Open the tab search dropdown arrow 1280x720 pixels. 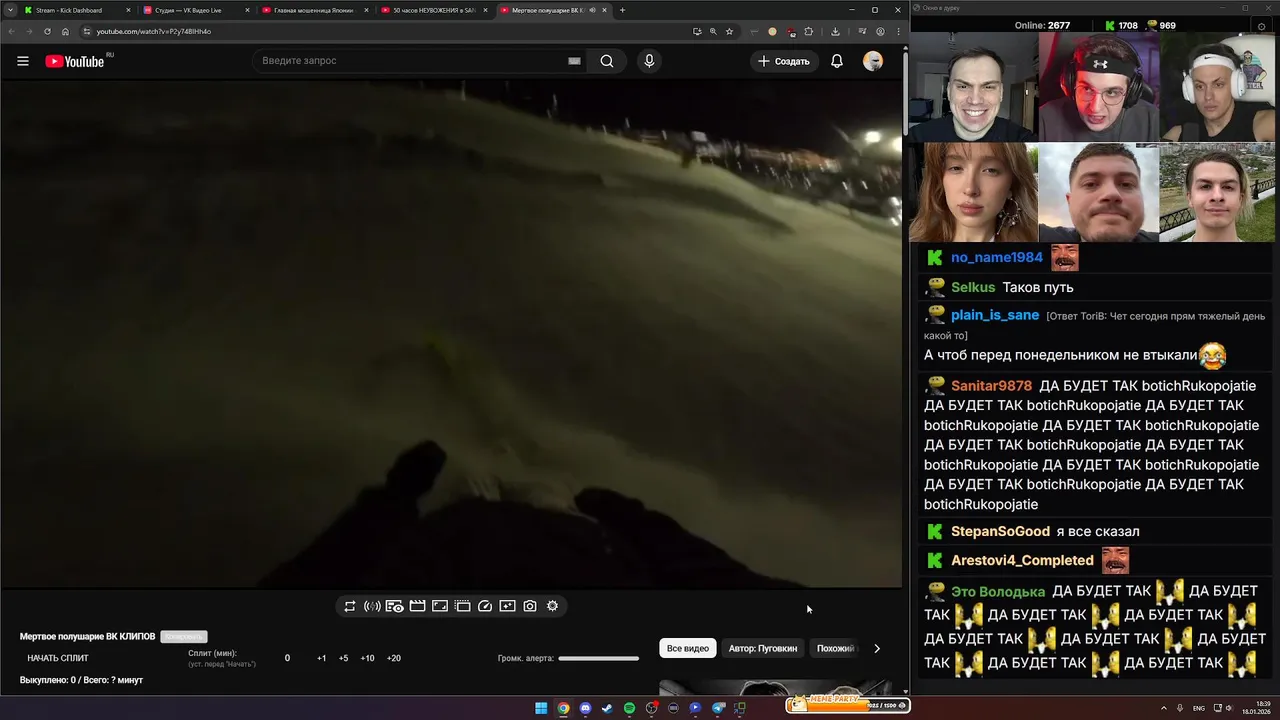[10, 10]
